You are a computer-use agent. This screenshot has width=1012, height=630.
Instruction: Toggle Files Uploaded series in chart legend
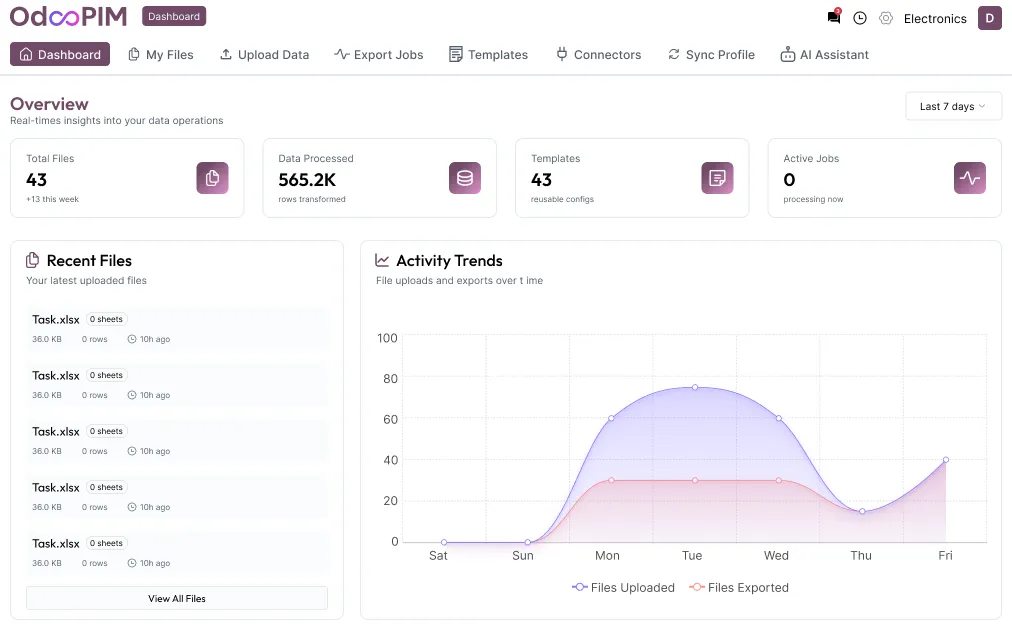coord(624,588)
